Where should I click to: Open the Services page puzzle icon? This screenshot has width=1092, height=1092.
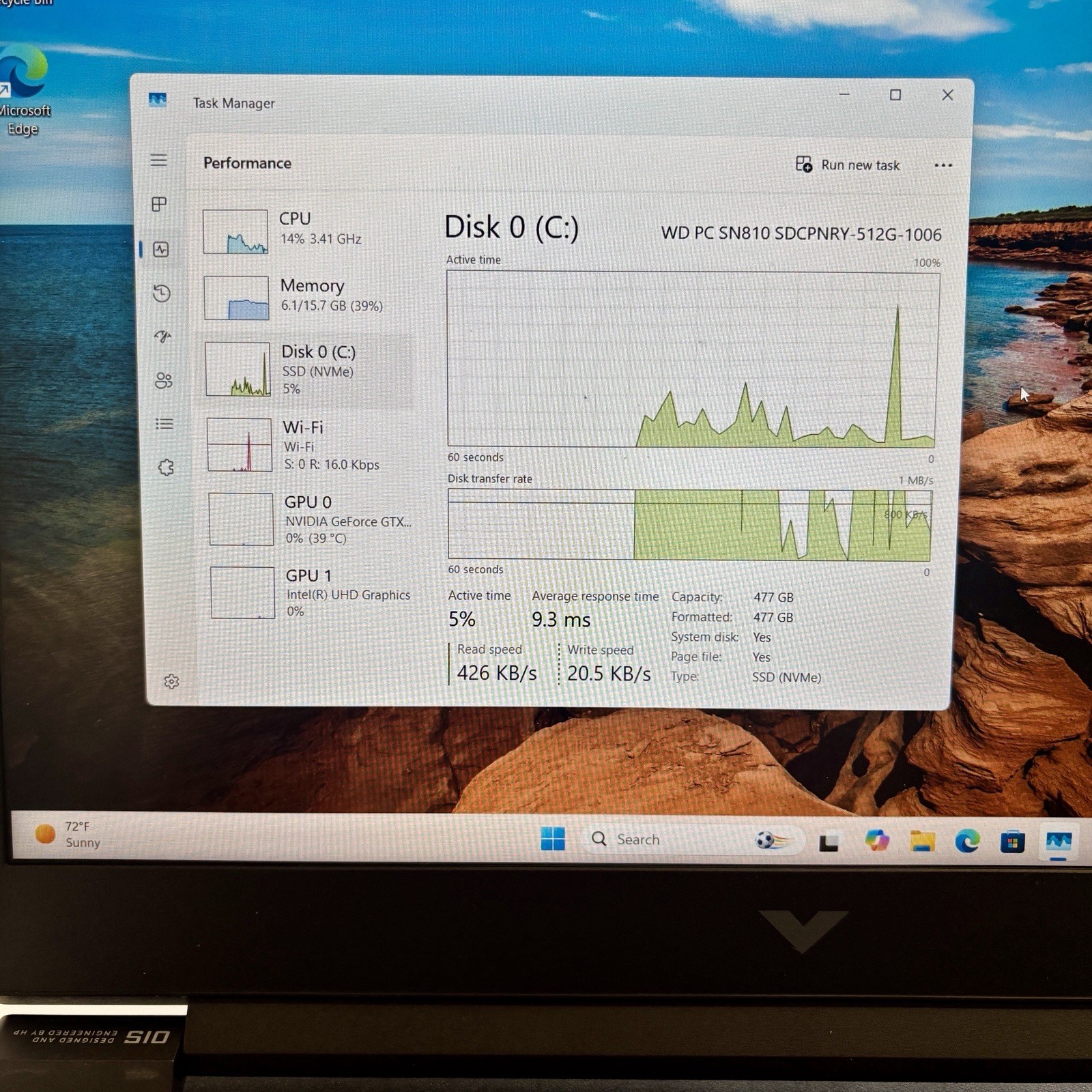click(166, 468)
